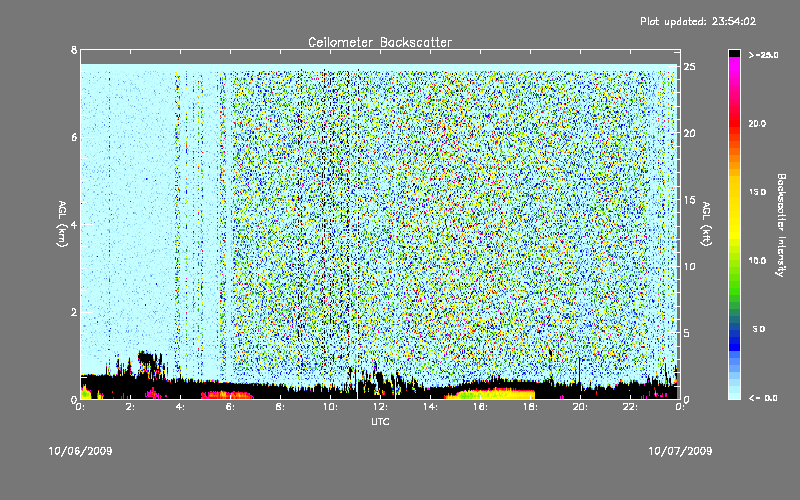The height and width of the screenshot is (500, 800).
Task: Pick the black swatch capping the colorbar
Action: click(734, 53)
